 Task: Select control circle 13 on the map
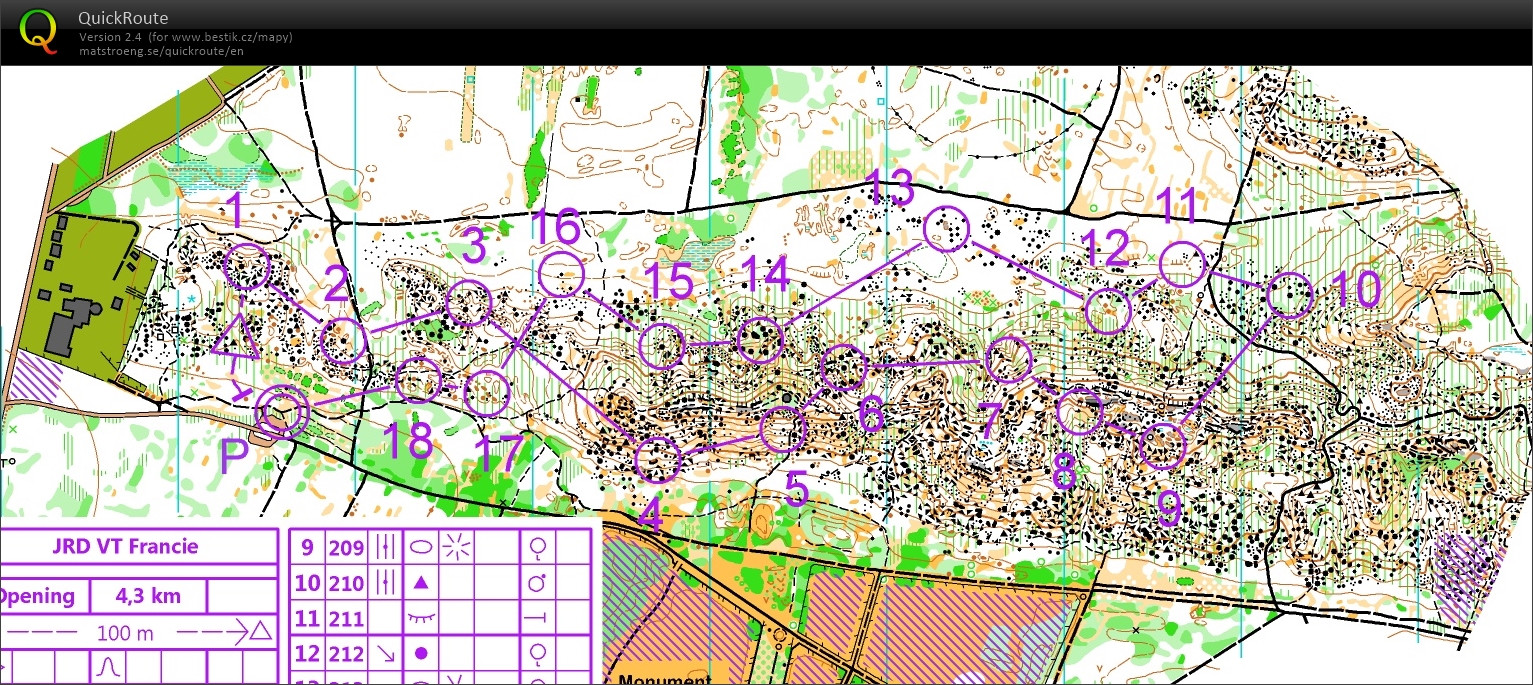point(945,229)
